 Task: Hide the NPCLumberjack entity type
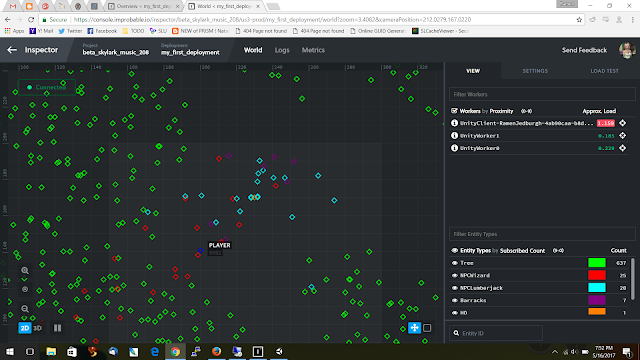pos(454,288)
